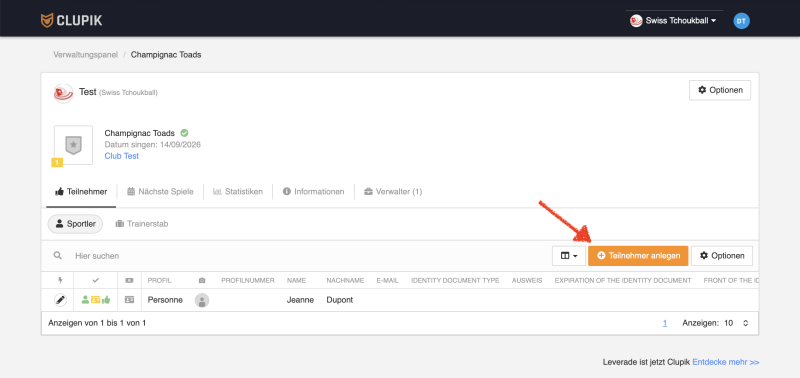Click the search magnifier icon
Viewport: 800px width, 378px height.
pos(58,256)
